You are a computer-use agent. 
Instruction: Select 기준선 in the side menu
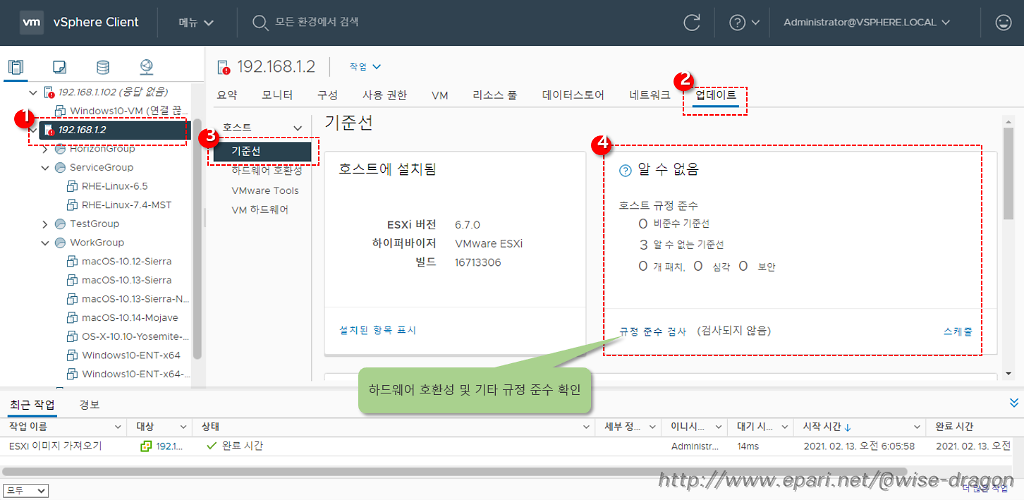click(263, 151)
